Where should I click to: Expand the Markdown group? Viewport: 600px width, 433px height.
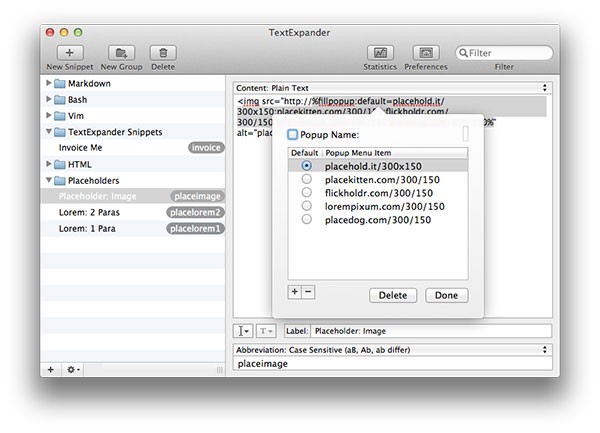pos(49,83)
